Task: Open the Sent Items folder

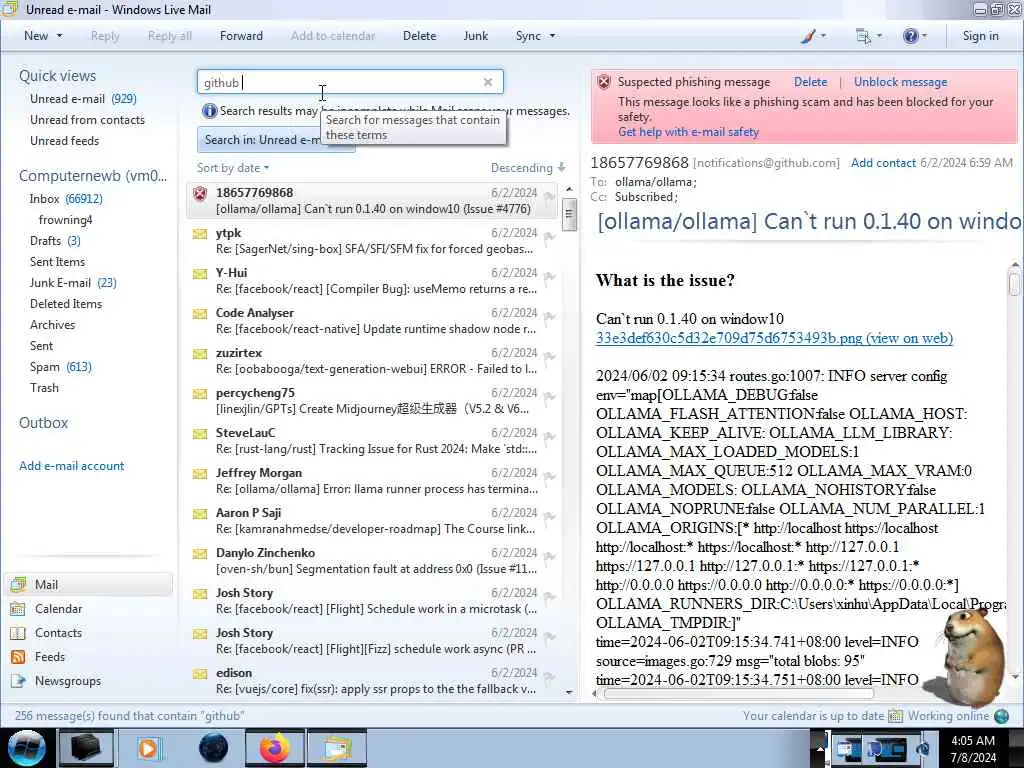Action: click(57, 261)
